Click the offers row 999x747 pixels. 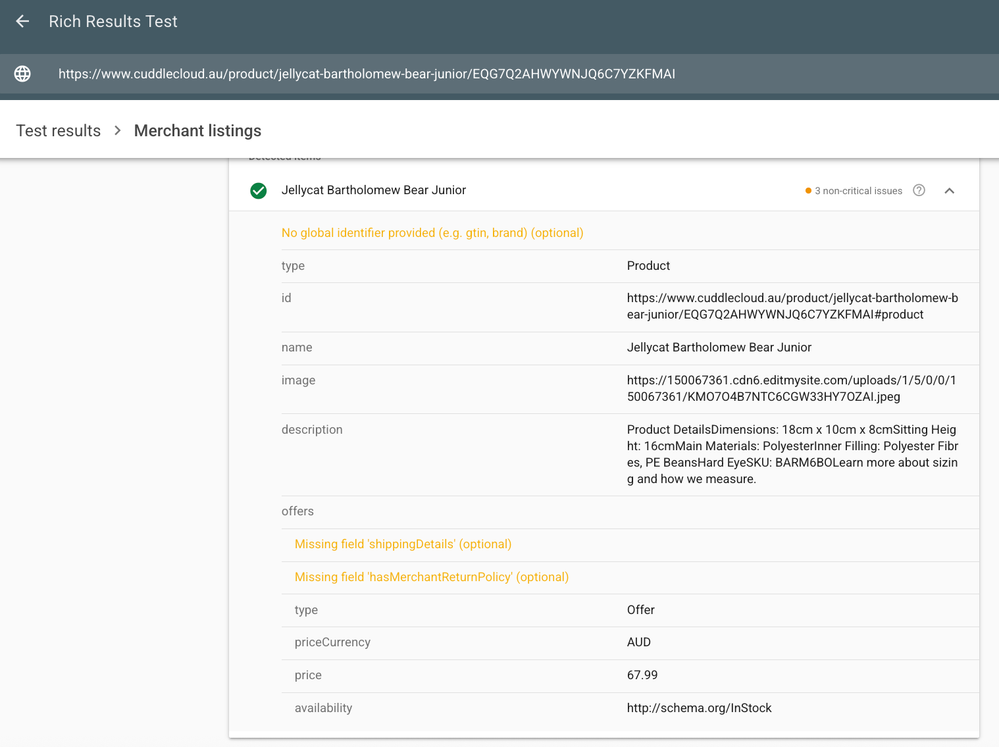(629, 512)
